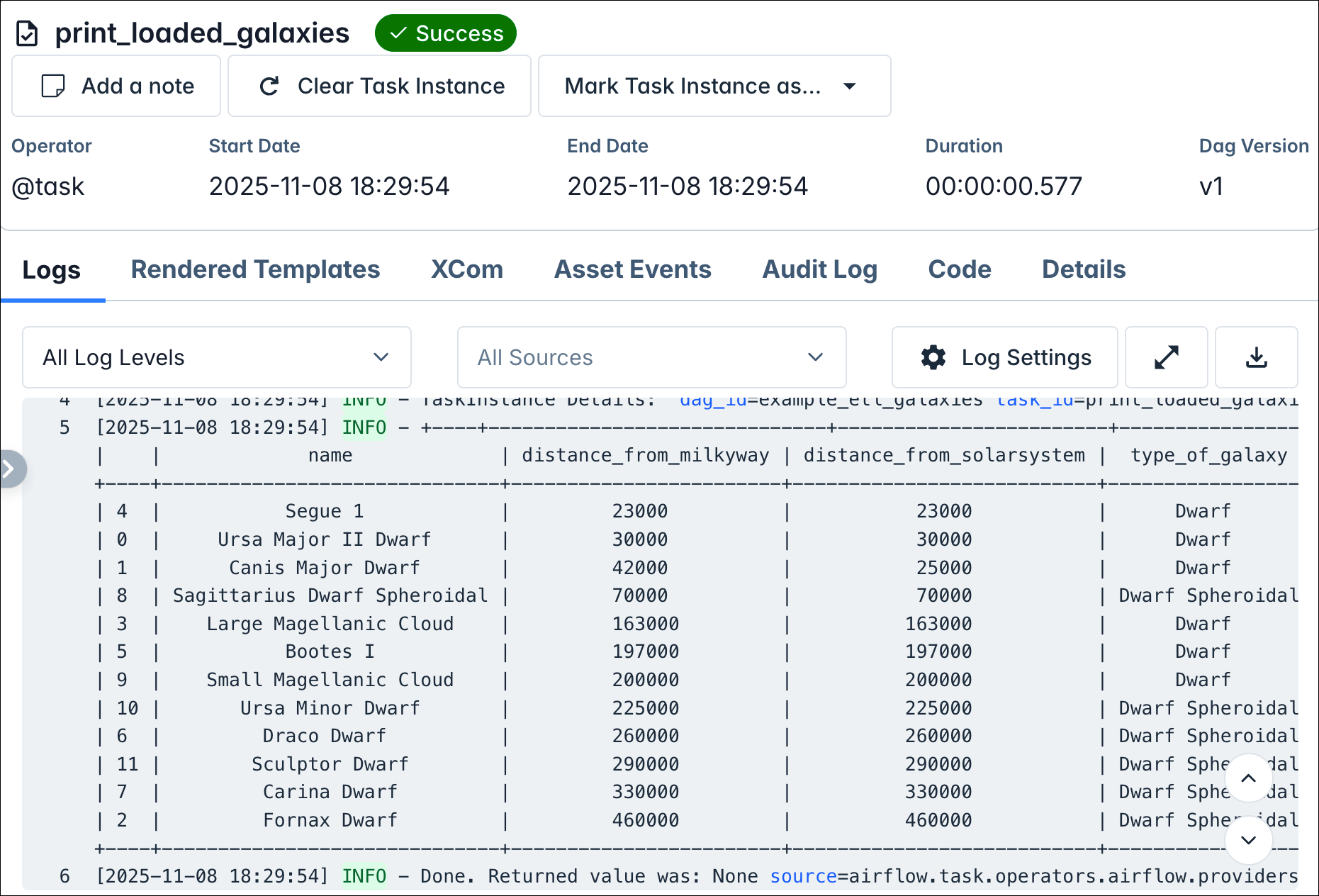Screen dimensions: 1319x896
Task: Expand logs to full screen
Action: pos(1166,357)
